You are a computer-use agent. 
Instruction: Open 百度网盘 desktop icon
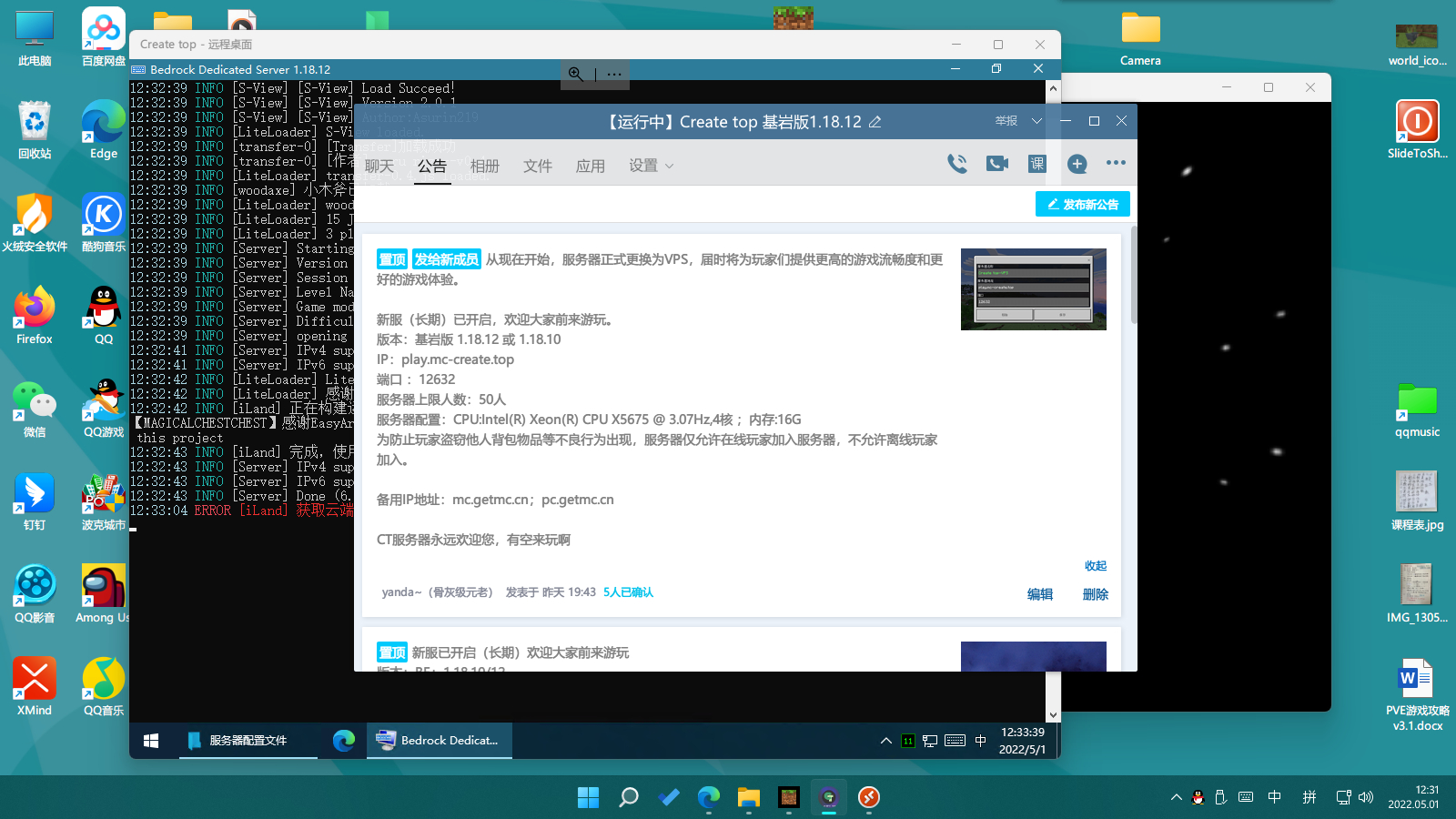click(104, 37)
